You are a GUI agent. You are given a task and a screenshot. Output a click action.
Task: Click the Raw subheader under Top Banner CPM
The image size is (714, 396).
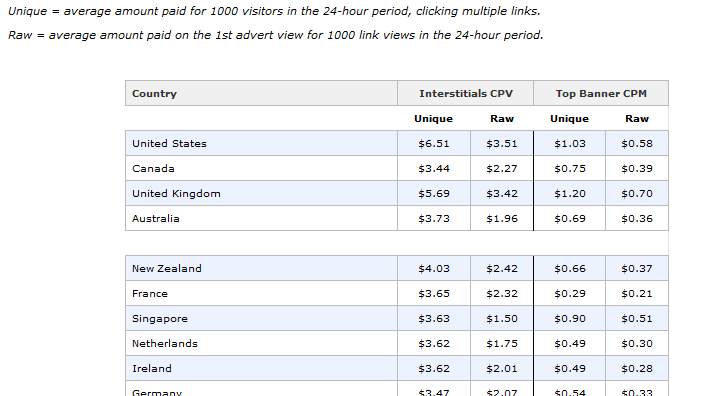637,119
